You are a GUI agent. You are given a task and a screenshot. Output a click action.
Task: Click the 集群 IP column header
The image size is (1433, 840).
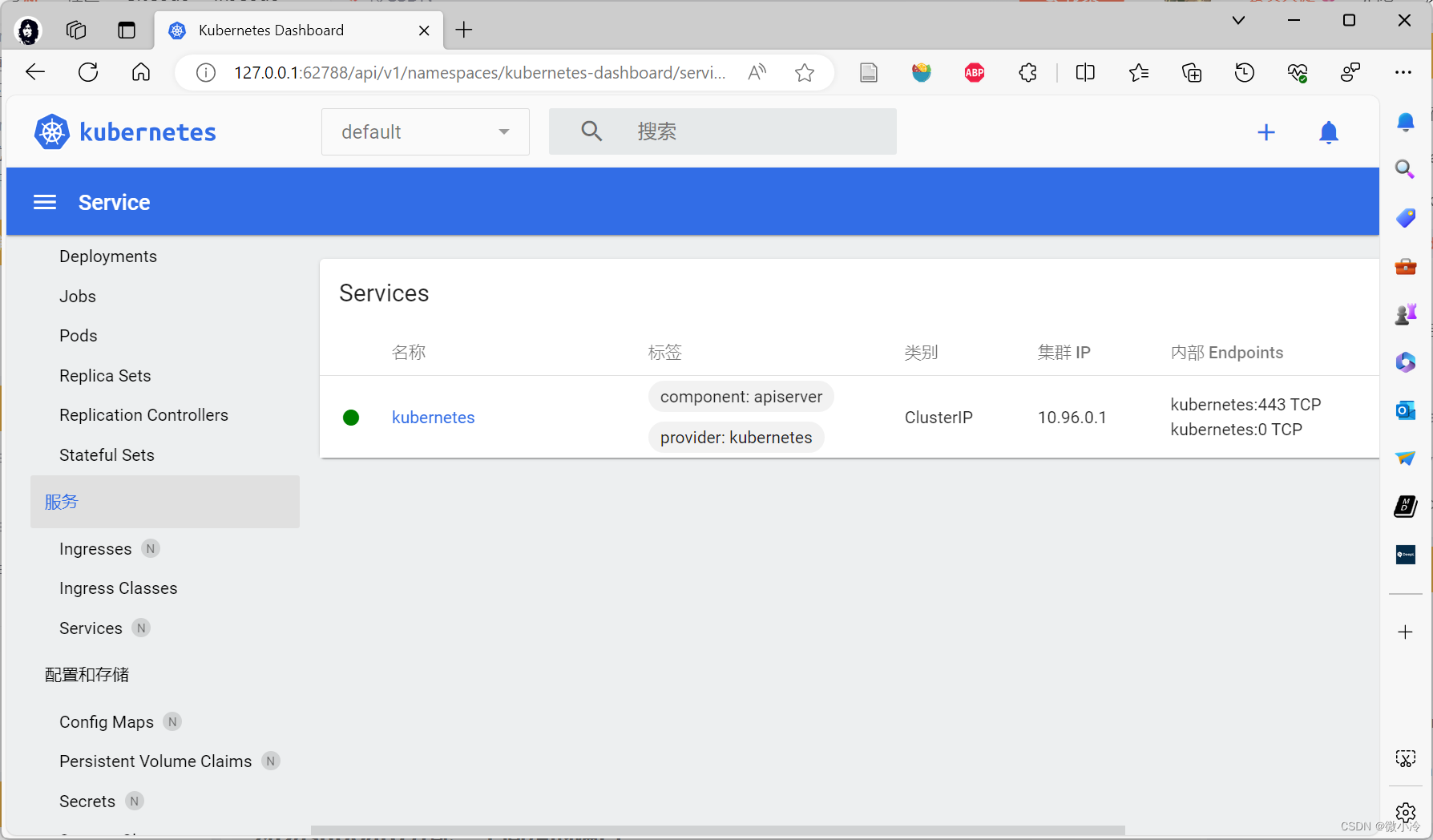pos(1064,353)
